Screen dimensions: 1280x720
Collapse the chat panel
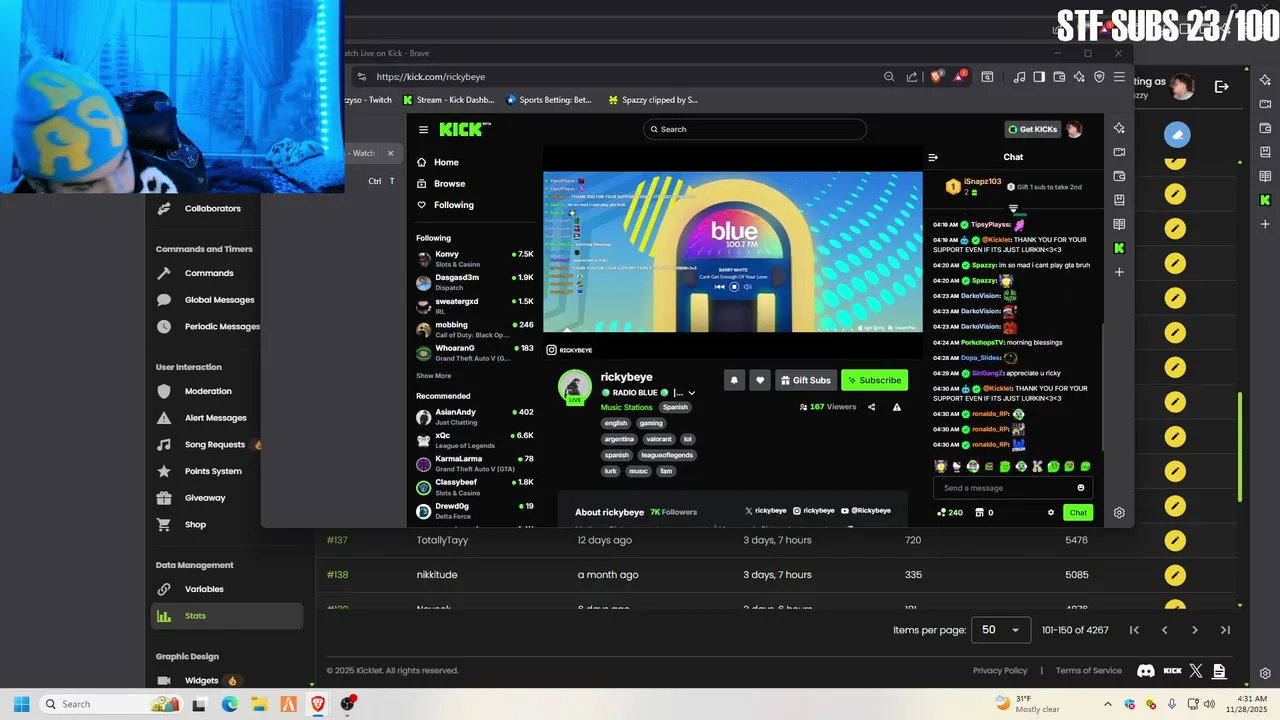pos(933,157)
